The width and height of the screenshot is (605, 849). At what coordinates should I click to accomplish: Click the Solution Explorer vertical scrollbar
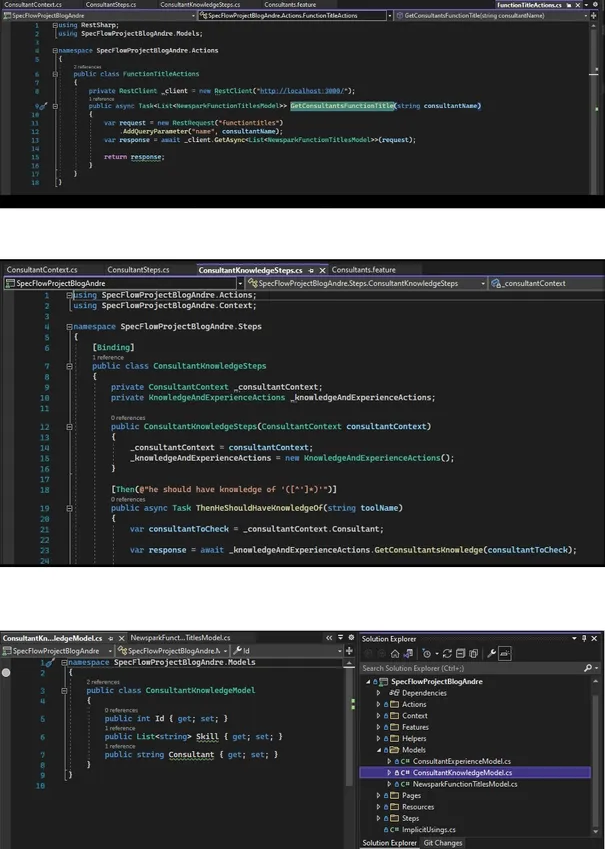click(x=597, y=756)
